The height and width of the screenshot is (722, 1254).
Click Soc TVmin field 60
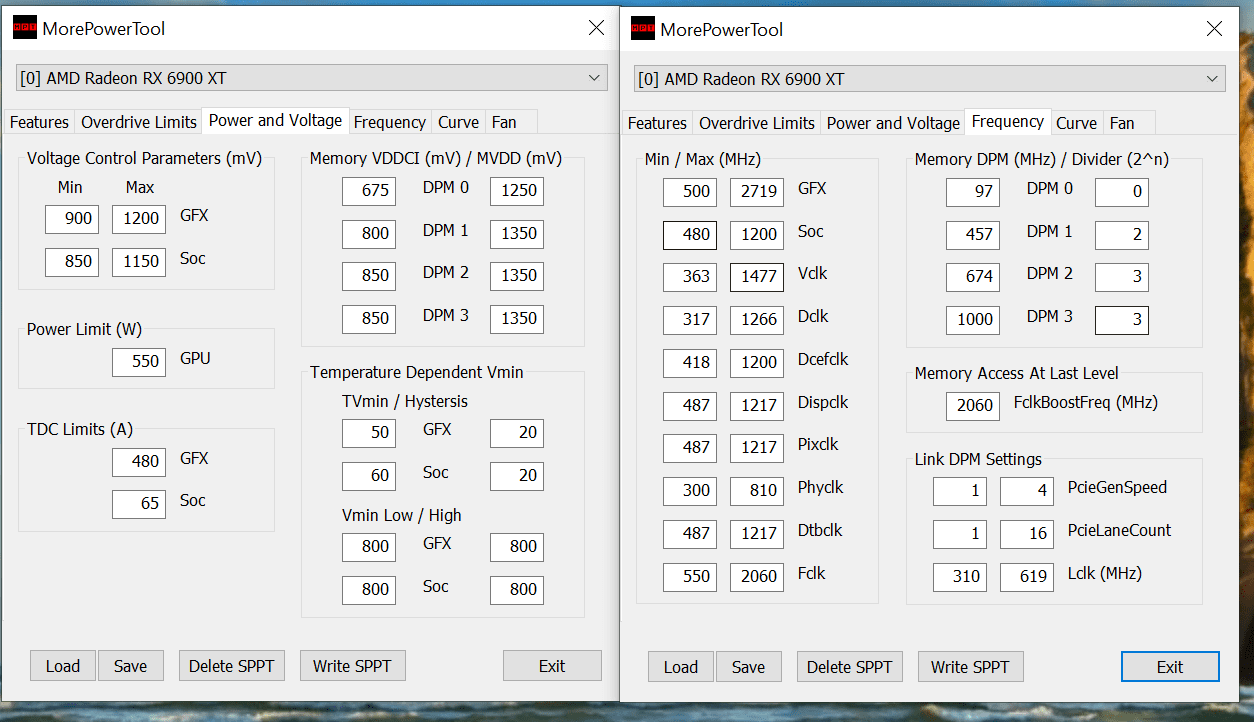369,476
